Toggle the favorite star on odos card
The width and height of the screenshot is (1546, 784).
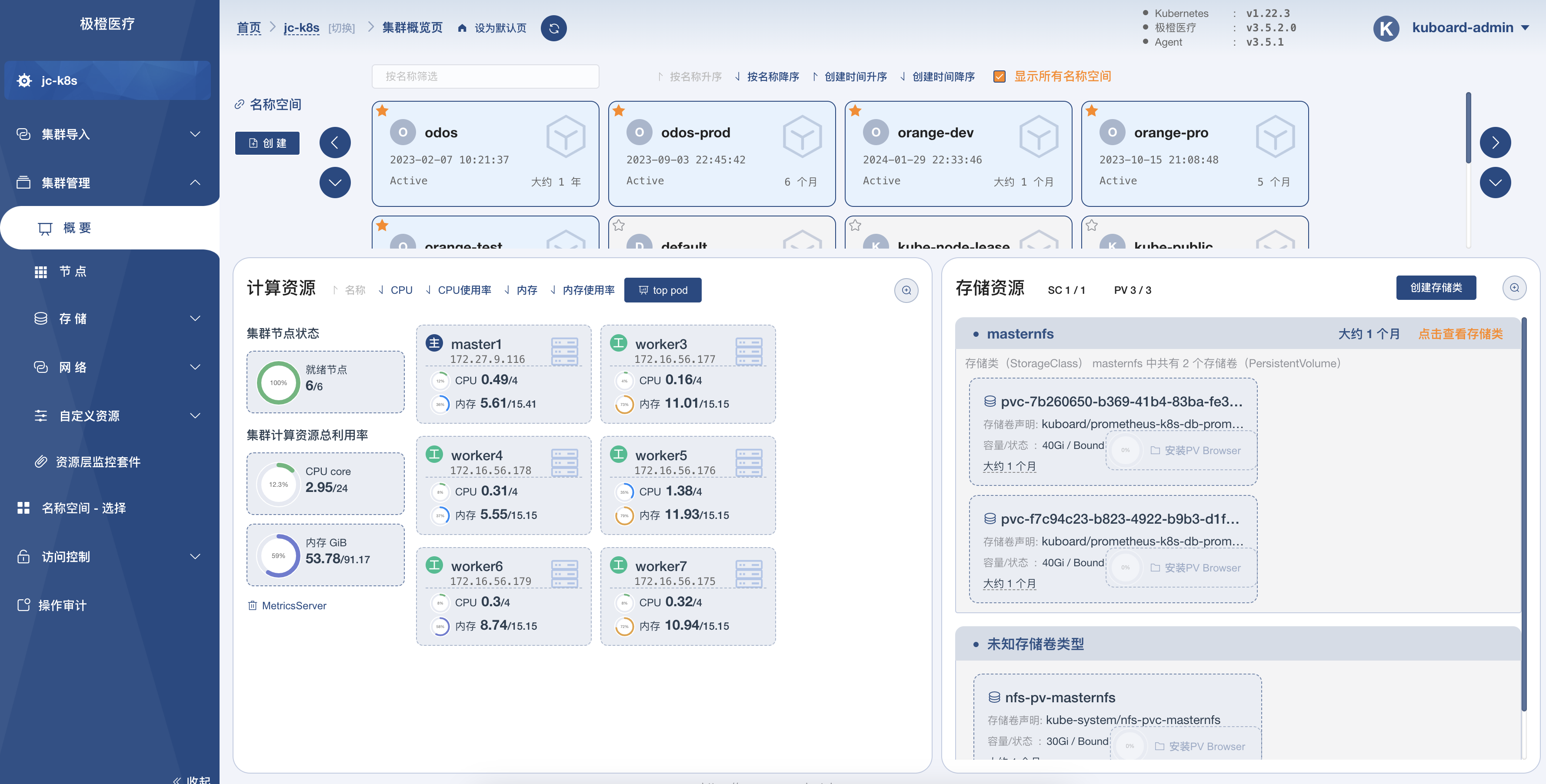pos(382,110)
